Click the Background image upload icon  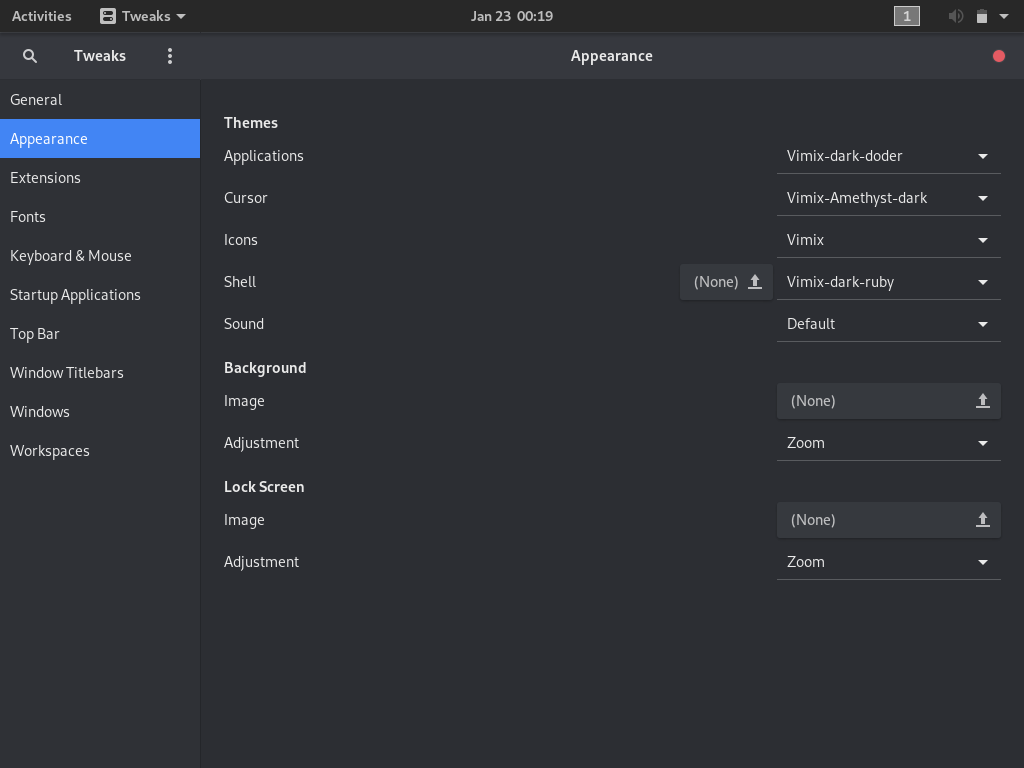pos(982,401)
